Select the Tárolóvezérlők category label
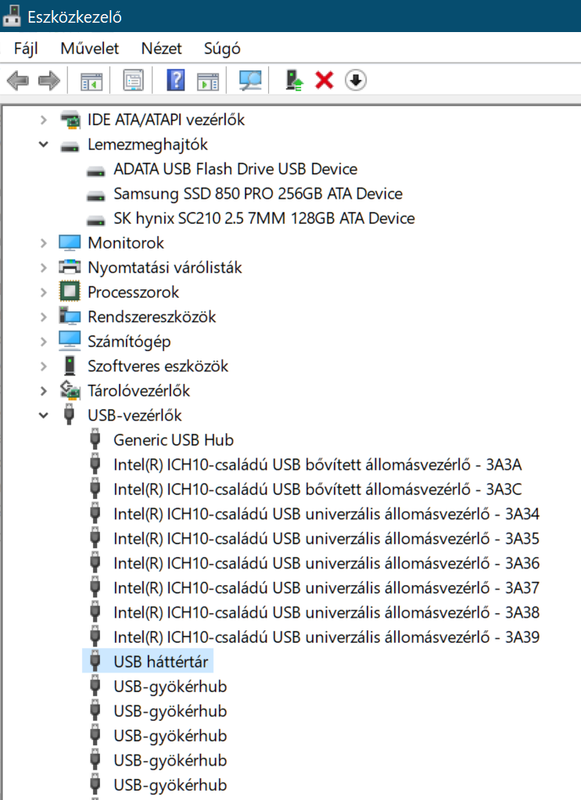 pos(139,390)
